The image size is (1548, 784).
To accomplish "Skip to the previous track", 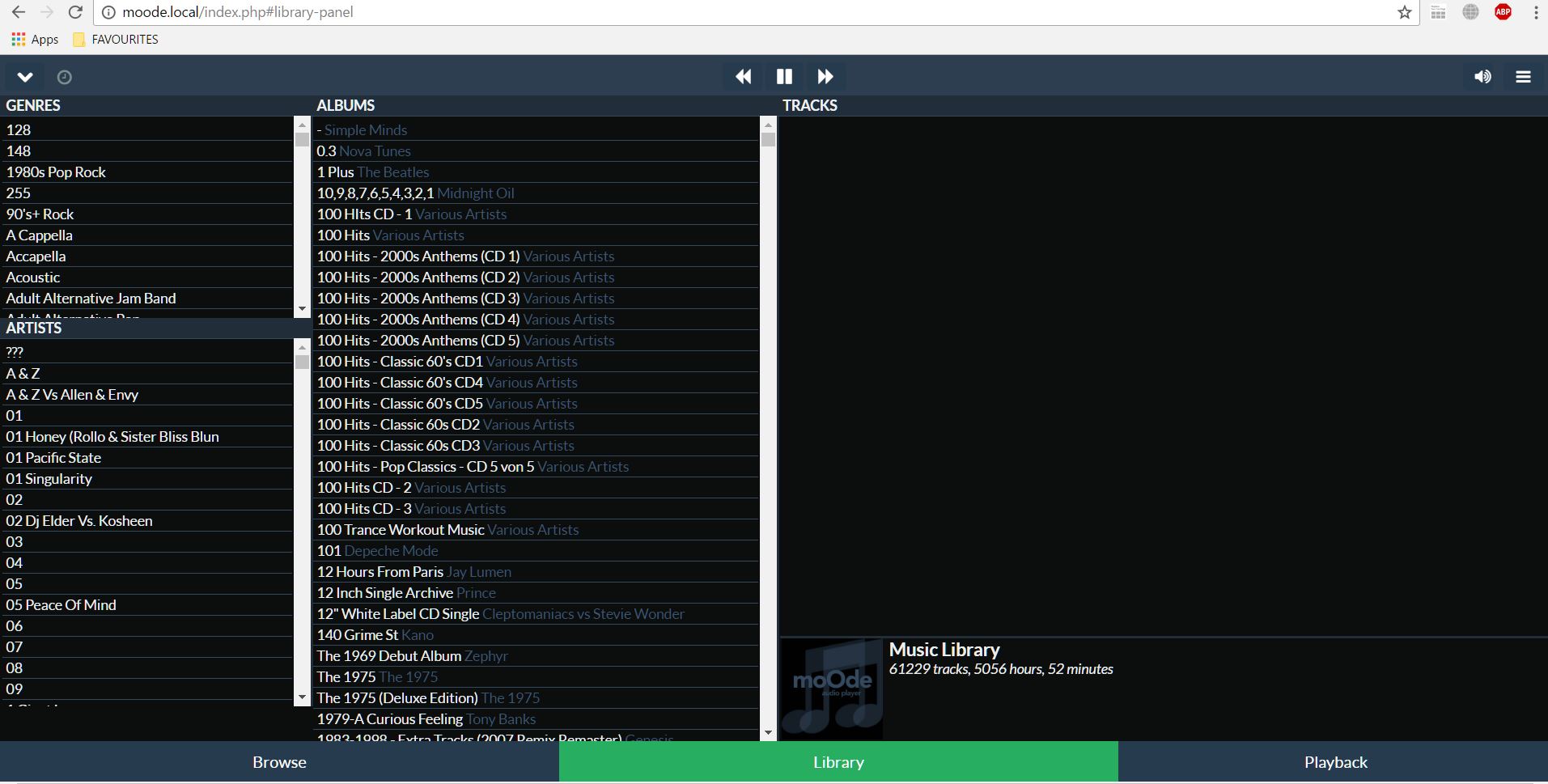I will (x=743, y=77).
